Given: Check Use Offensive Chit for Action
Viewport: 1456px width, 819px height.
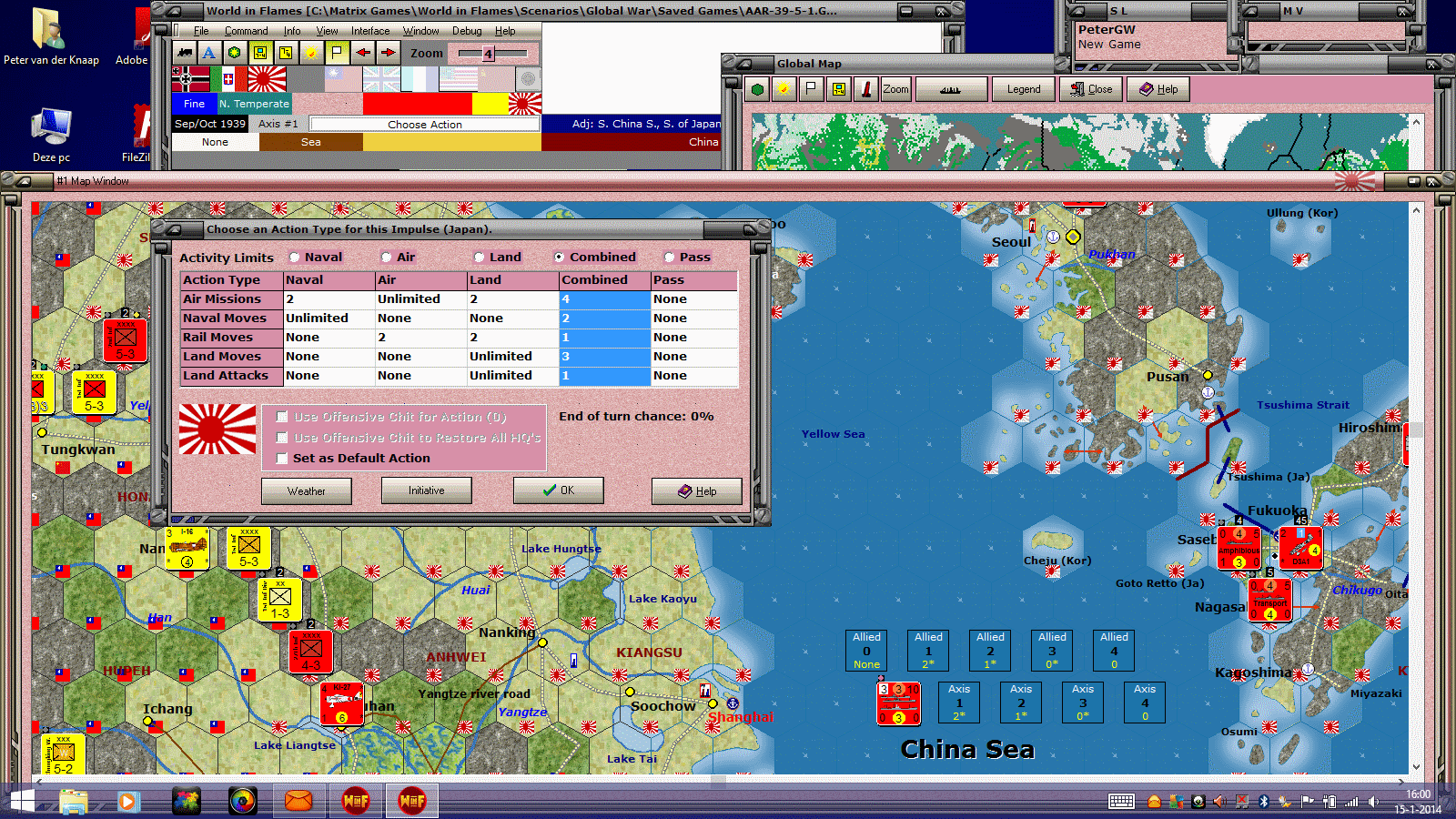Looking at the screenshot, I should (x=282, y=417).
